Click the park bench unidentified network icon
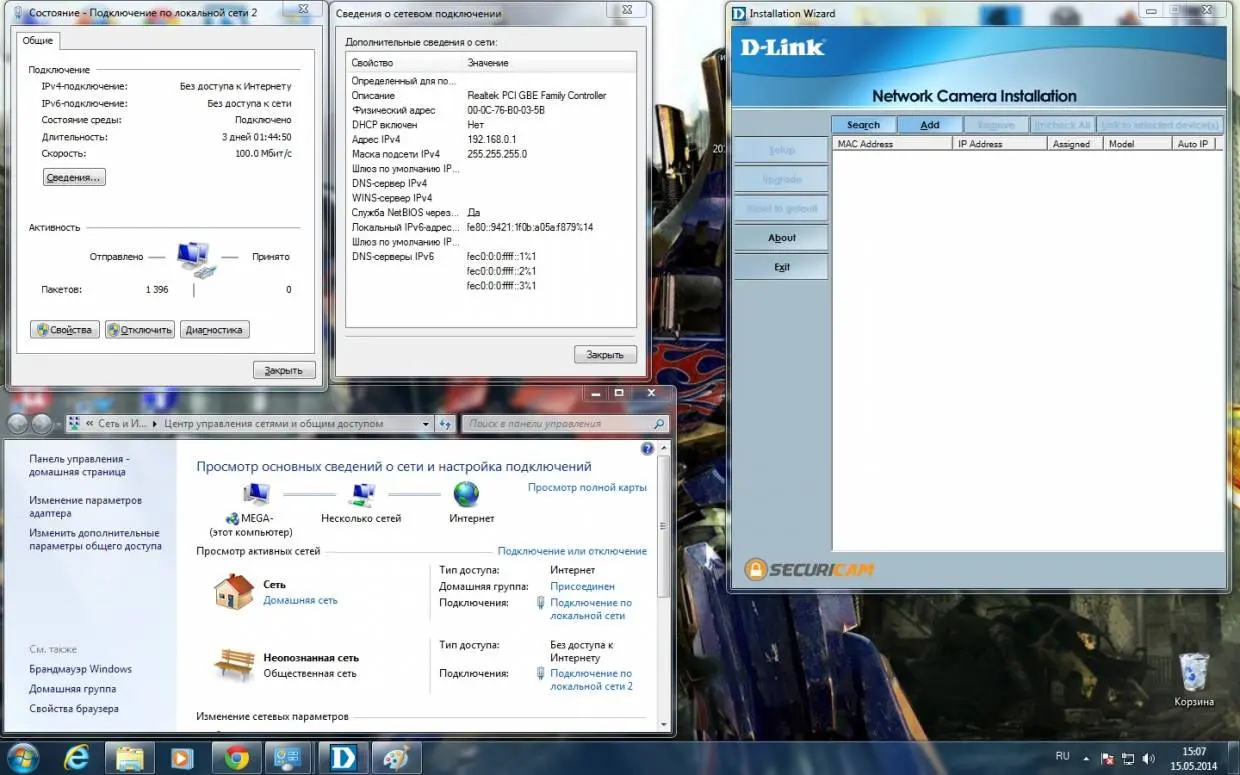Screen dimensions: 1240x775 click(x=234, y=664)
